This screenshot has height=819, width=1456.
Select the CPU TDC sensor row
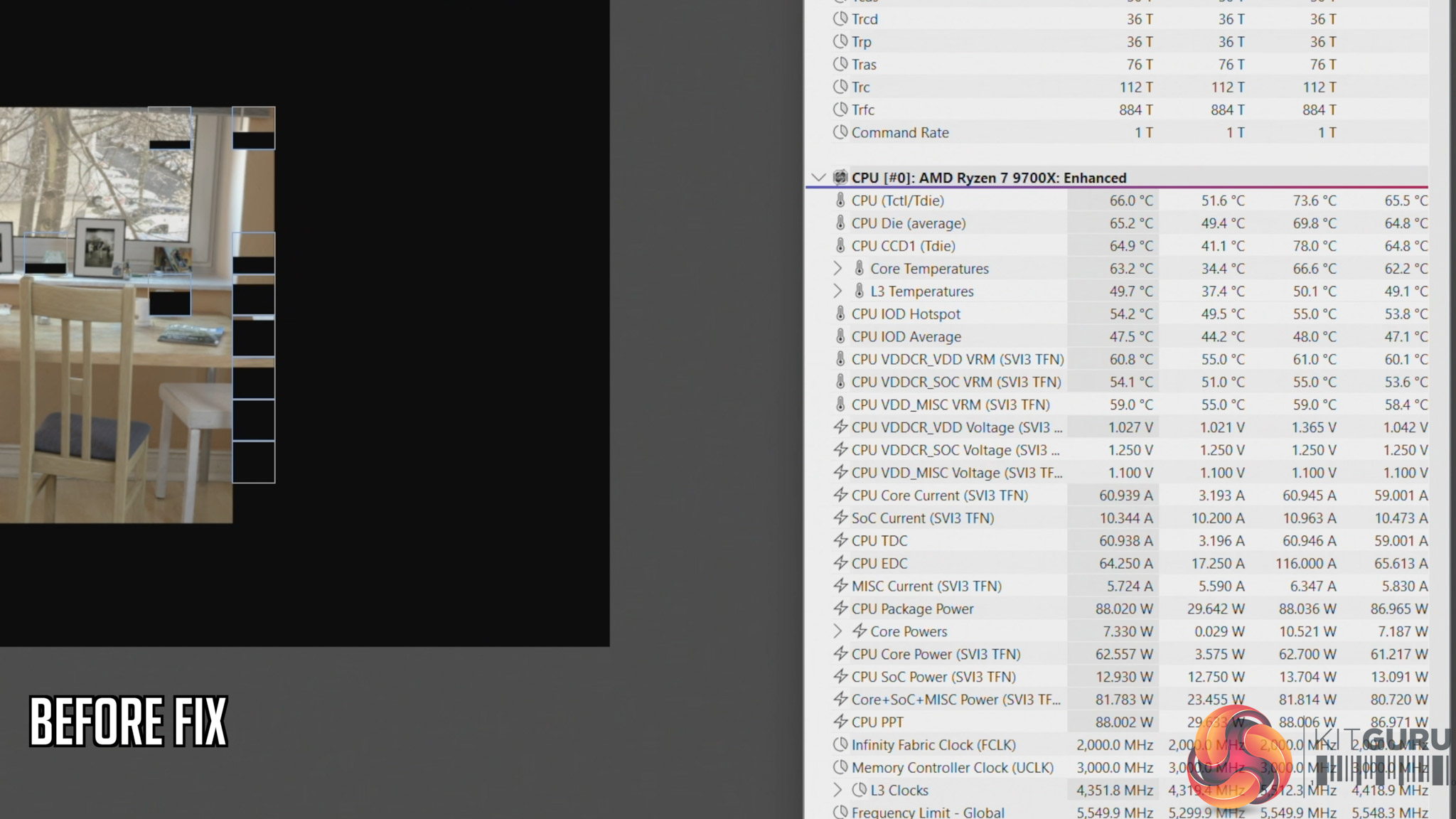coord(879,540)
